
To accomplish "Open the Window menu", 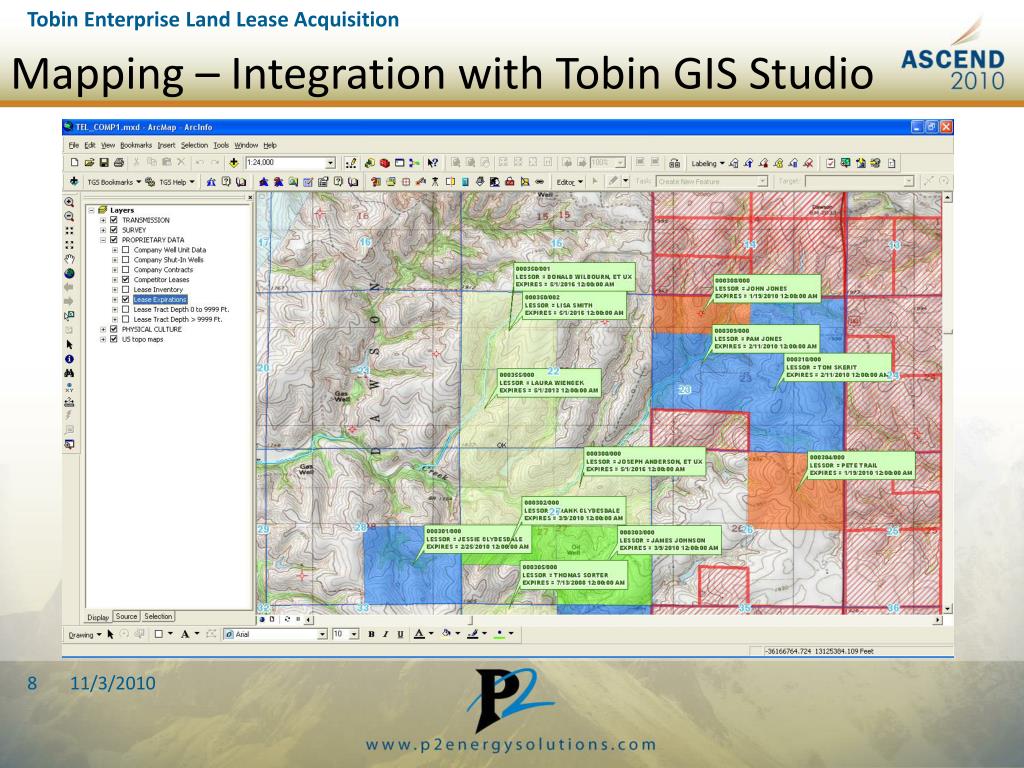I will [x=246, y=145].
